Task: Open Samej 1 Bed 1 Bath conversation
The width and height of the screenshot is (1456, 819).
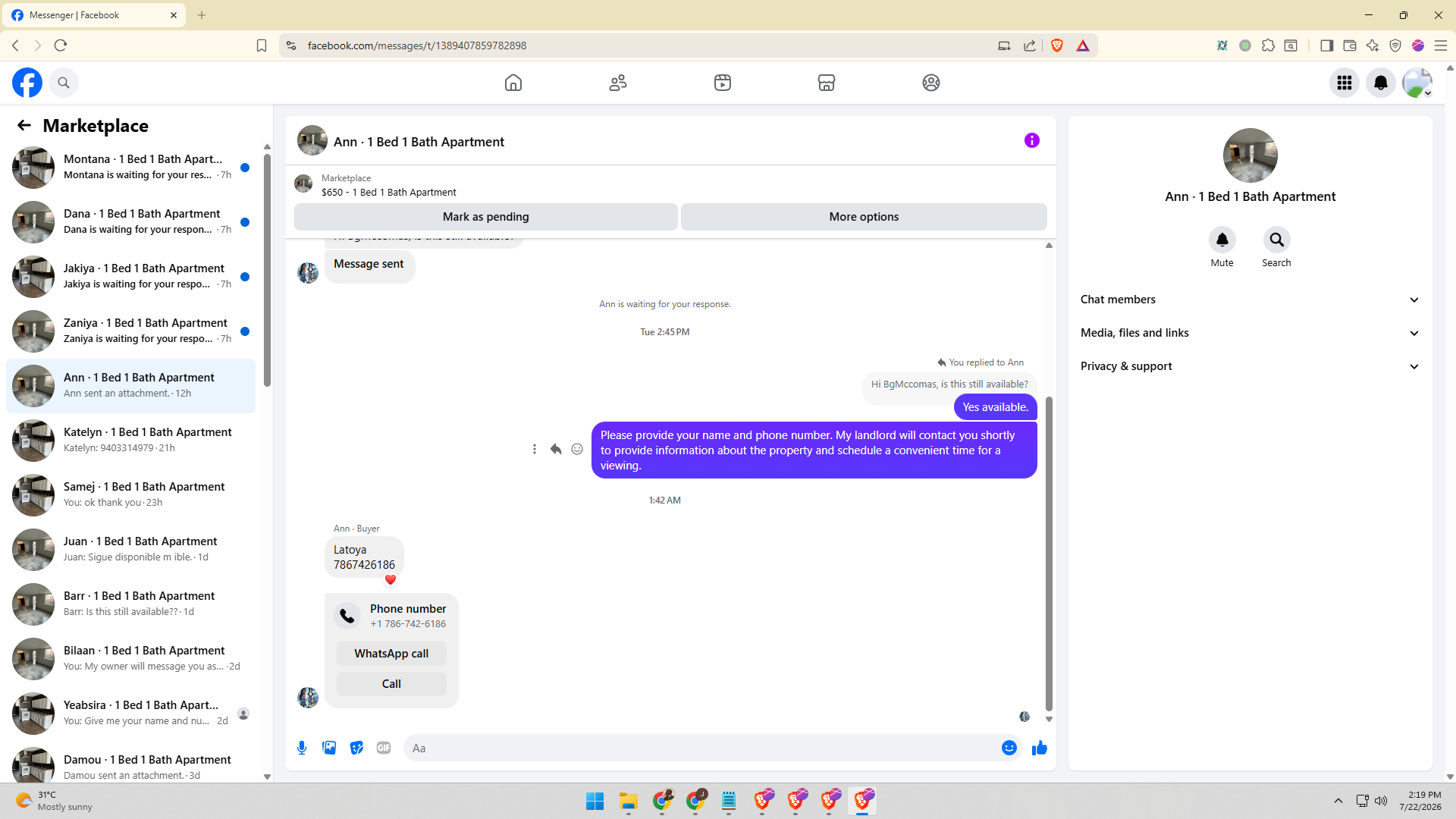Action: [x=131, y=495]
